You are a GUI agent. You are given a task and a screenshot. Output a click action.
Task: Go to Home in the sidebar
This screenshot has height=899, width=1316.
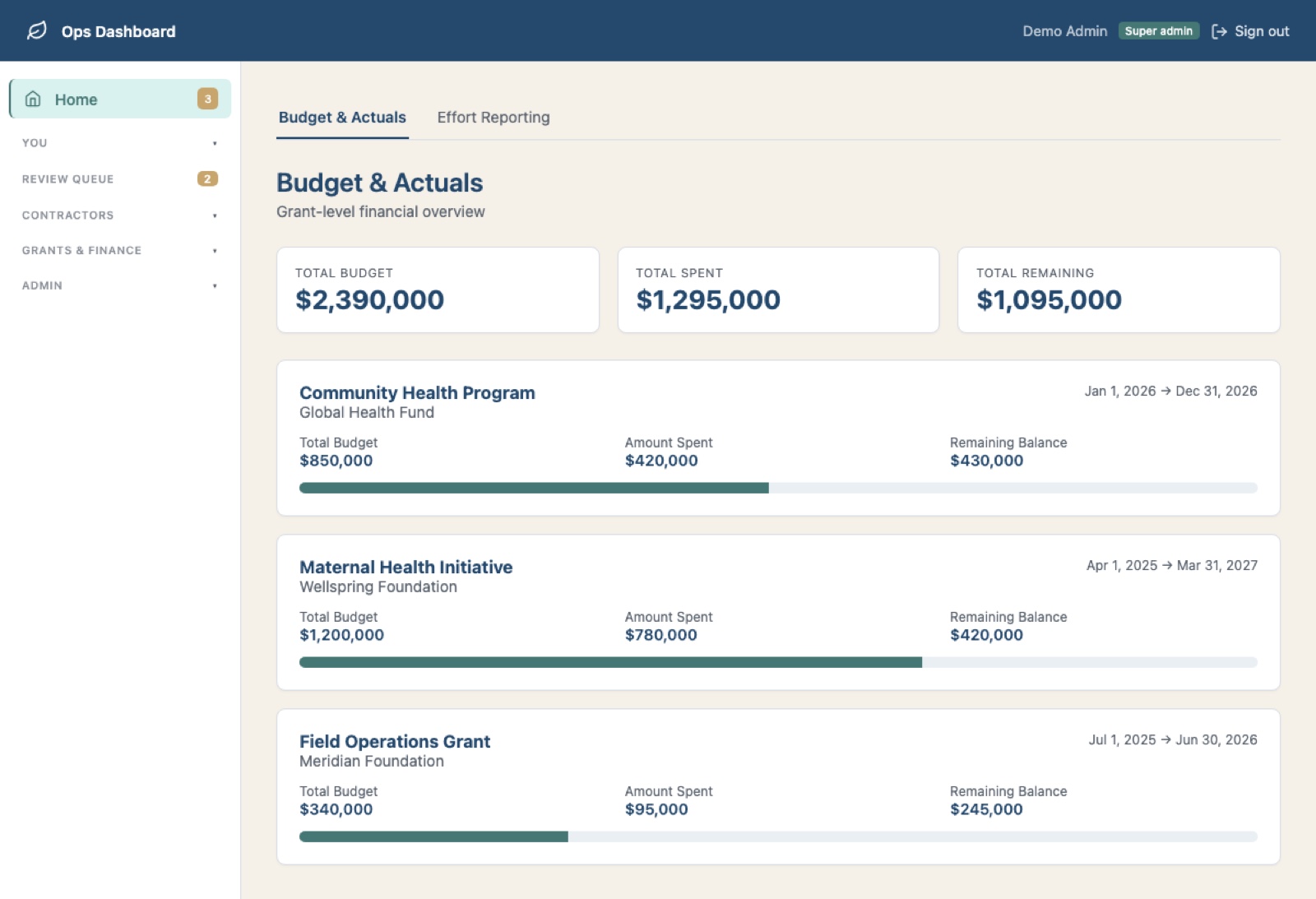coord(120,99)
